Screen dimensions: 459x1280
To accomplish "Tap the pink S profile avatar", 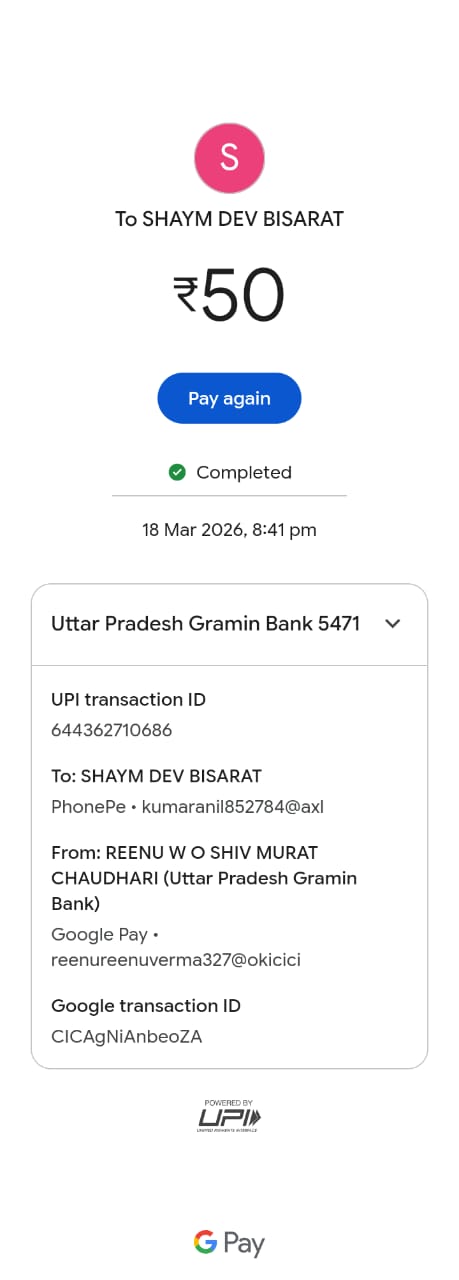I will coord(229,157).
